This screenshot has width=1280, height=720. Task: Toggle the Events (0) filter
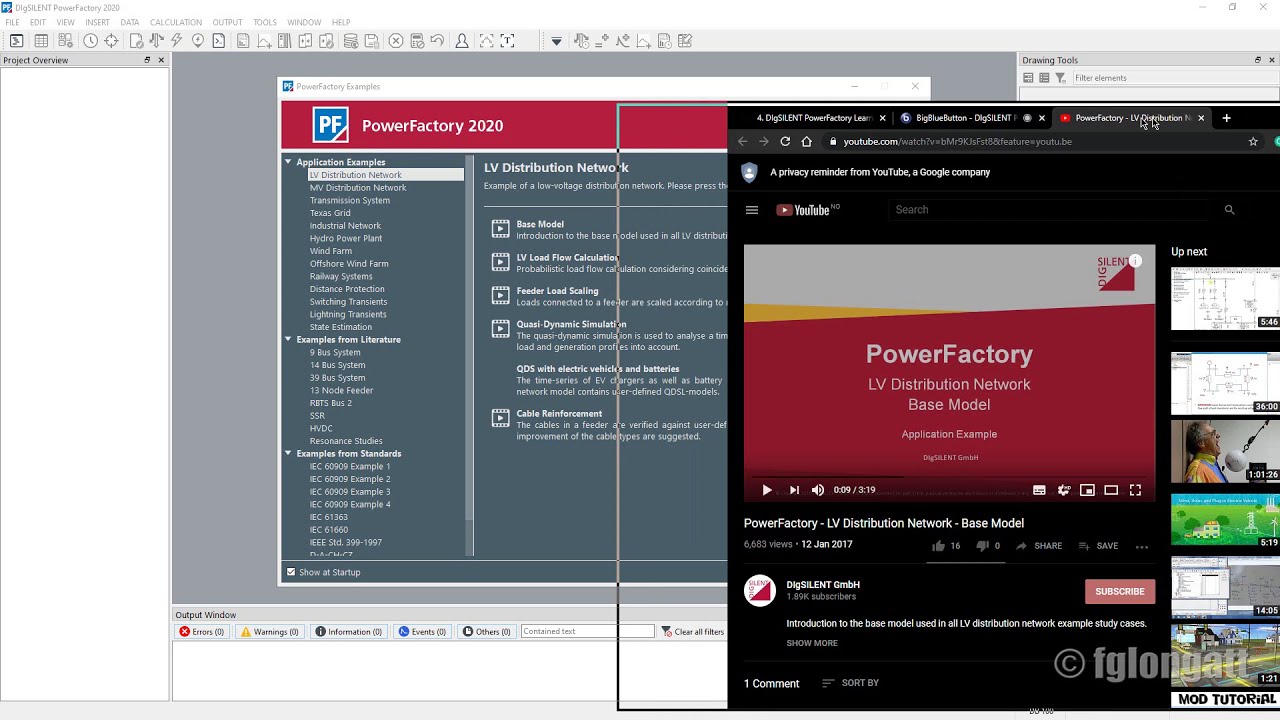coord(422,632)
